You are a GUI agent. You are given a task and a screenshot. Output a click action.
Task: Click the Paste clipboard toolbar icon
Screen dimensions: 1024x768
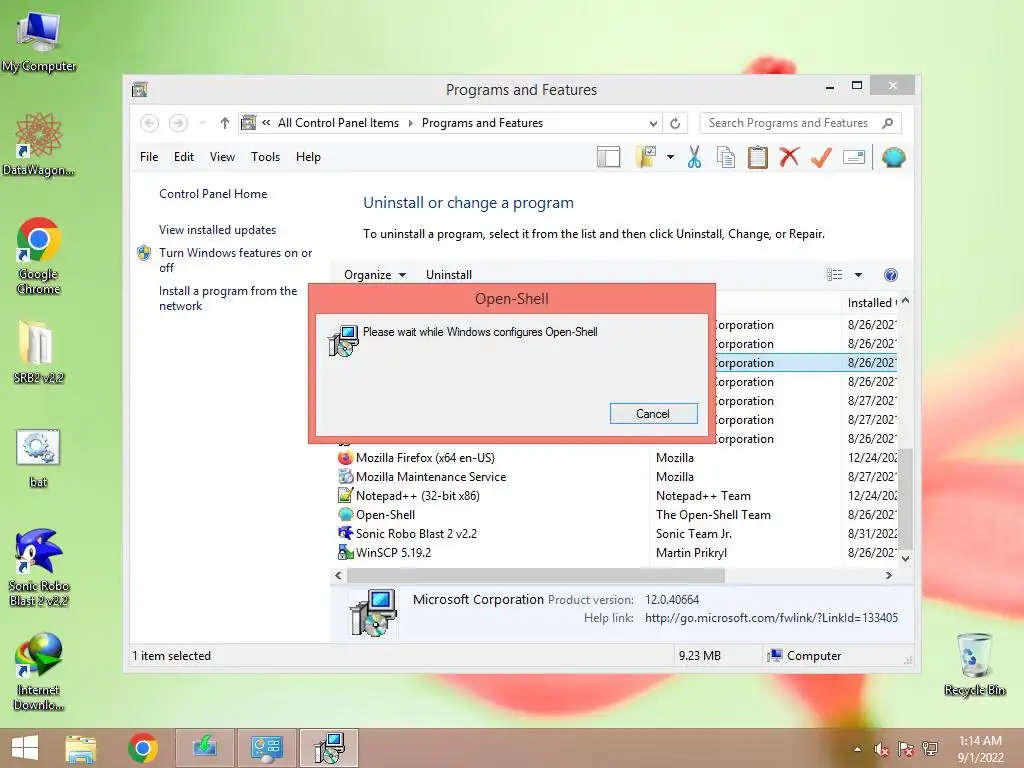coord(758,157)
